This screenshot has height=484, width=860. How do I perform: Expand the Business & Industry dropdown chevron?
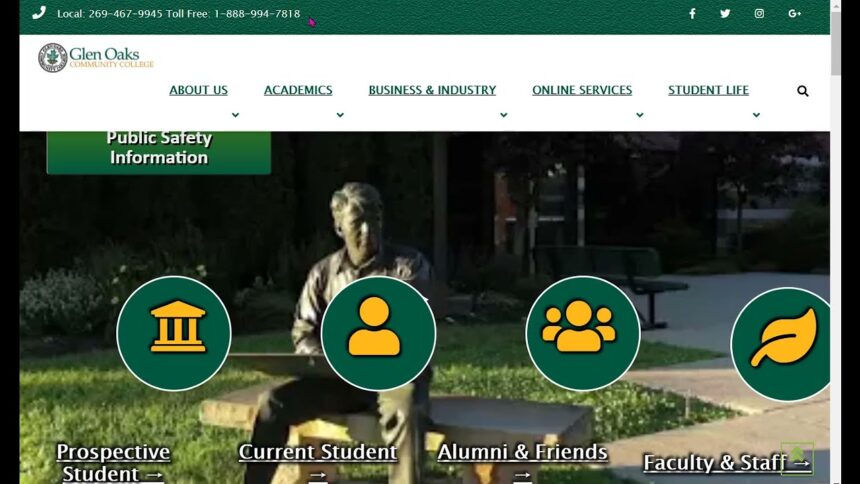pyautogui.click(x=503, y=115)
